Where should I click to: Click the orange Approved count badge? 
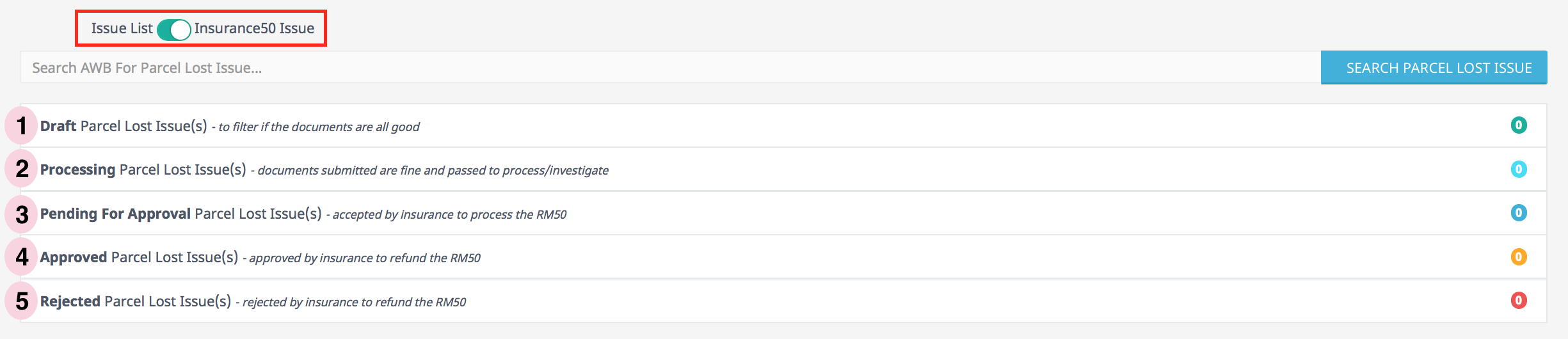(1518, 257)
